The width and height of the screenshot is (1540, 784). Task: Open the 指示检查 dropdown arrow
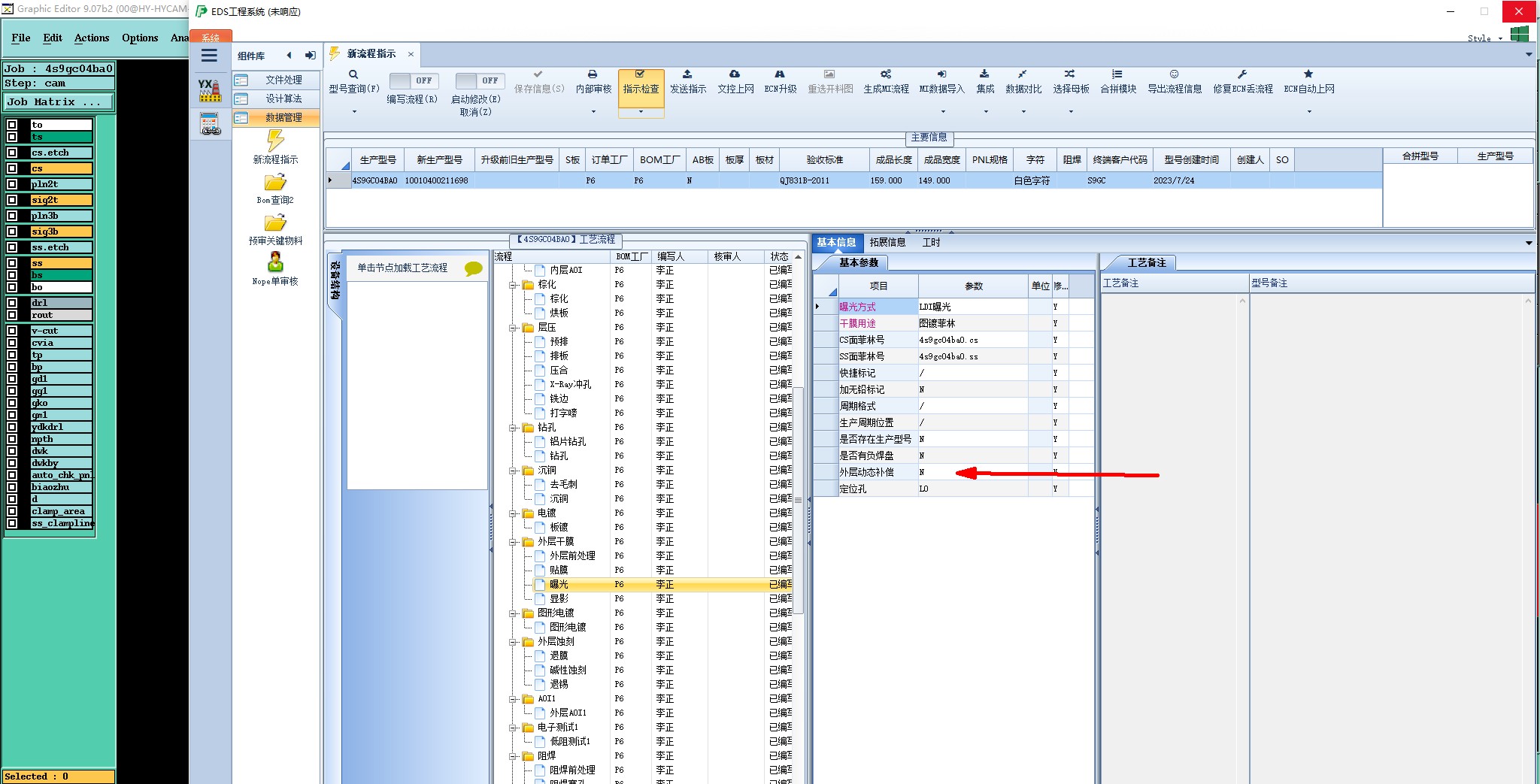[x=641, y=111]
